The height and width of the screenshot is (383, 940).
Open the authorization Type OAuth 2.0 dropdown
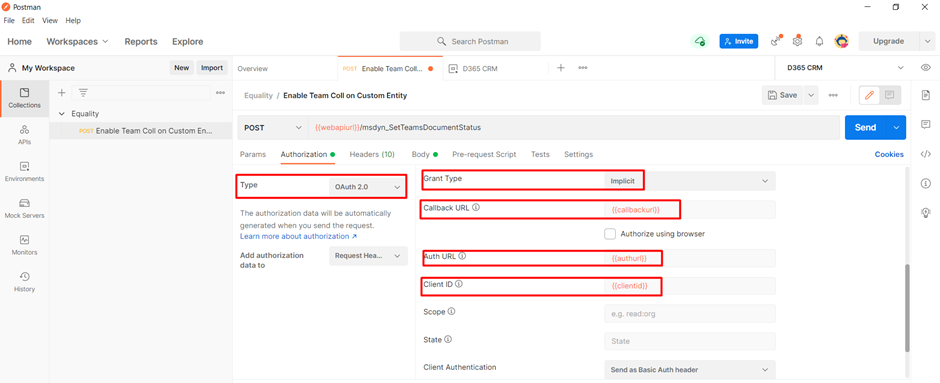tap(367, 187)
